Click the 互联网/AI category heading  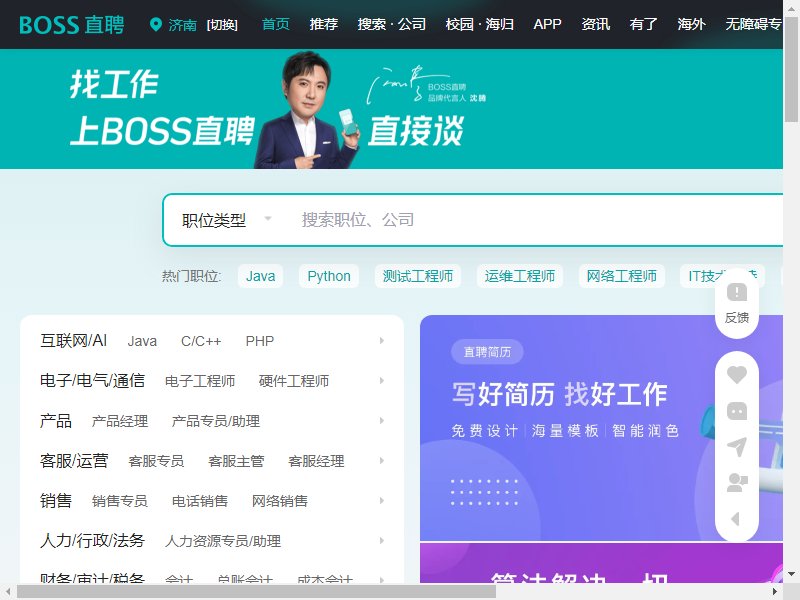73,340
